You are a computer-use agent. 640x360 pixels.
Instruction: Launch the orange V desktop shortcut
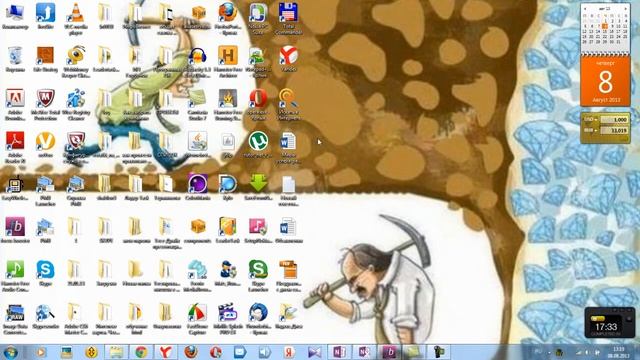(x=45, y=145)
